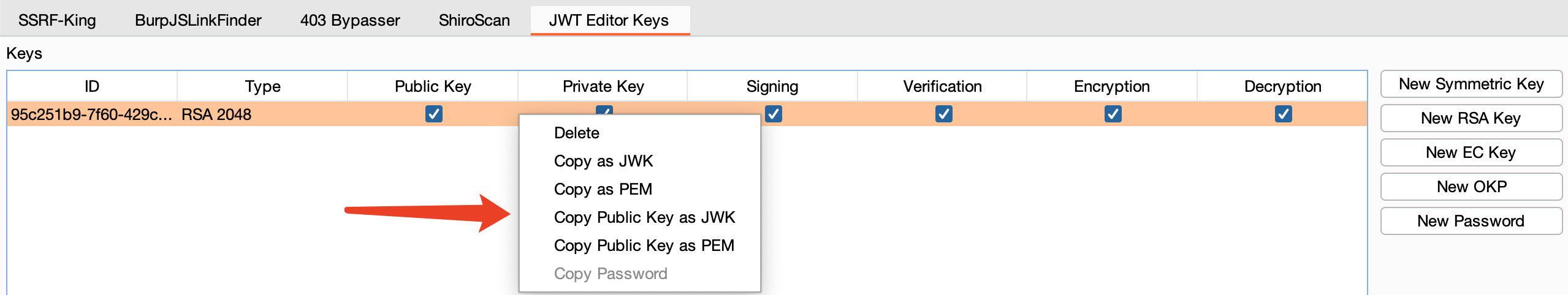Click the New OKP button
1568x295 pixels.
(x=1471, y=187)
